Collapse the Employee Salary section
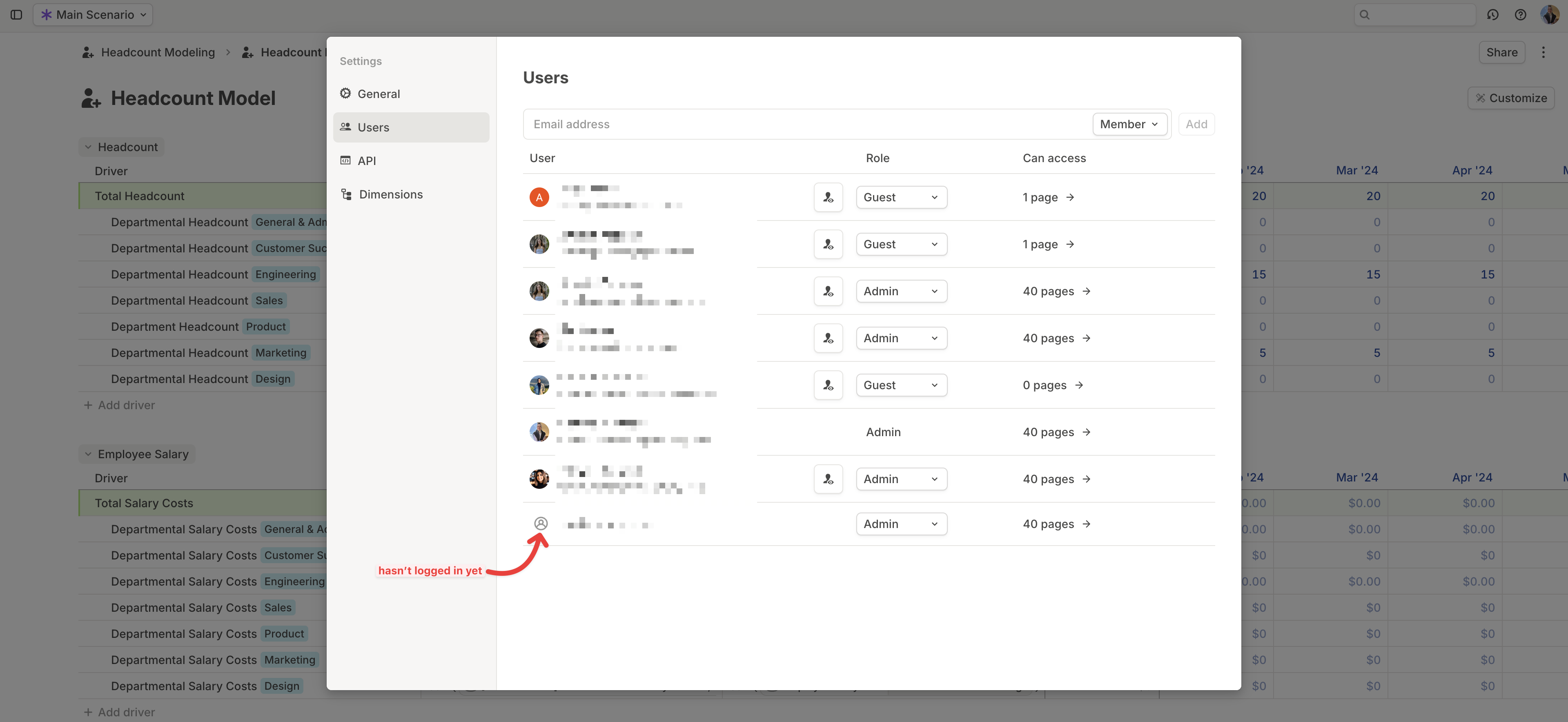 click(88, 454)
